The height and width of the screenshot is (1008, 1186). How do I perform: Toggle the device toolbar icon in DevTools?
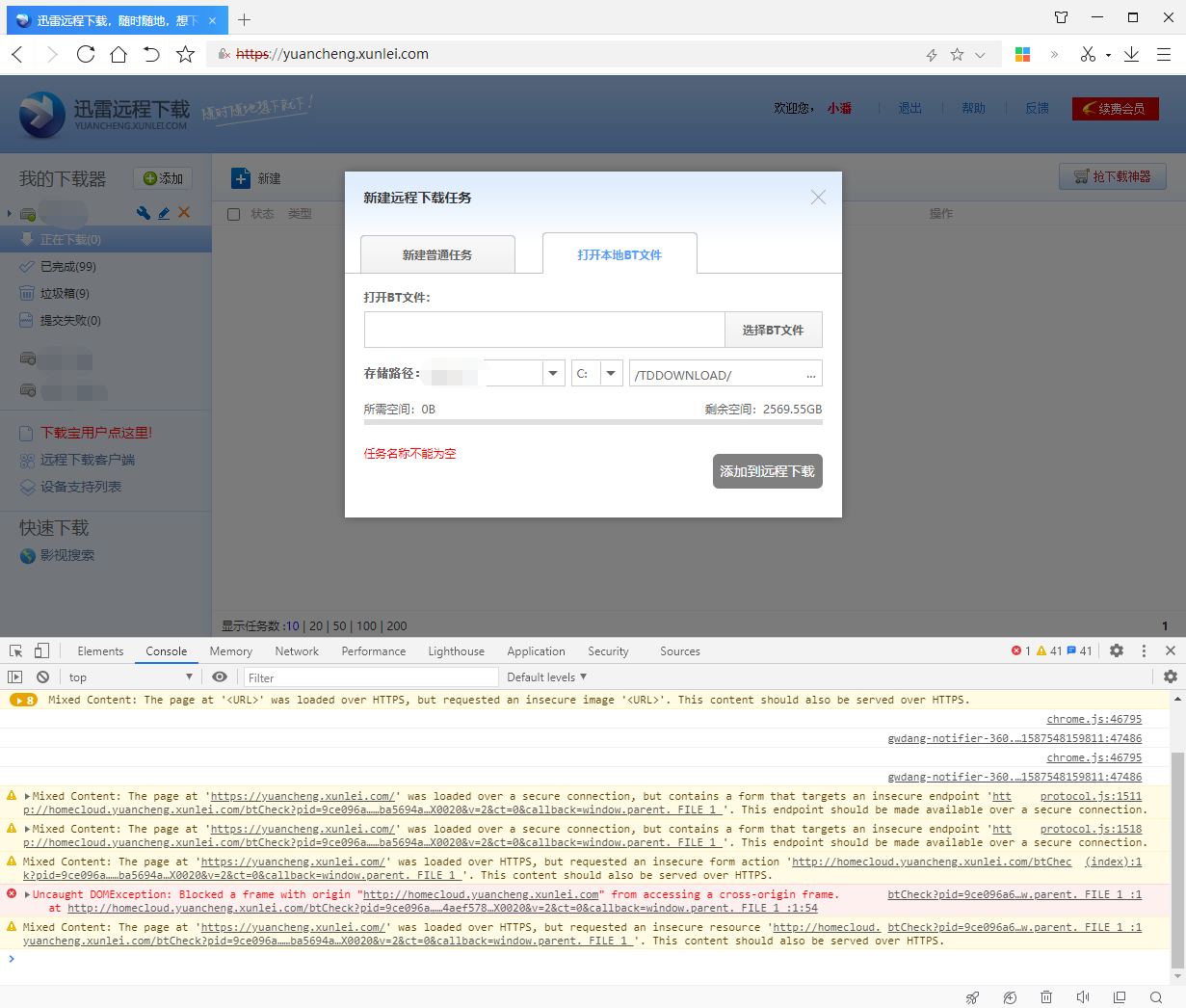(41, 651)
